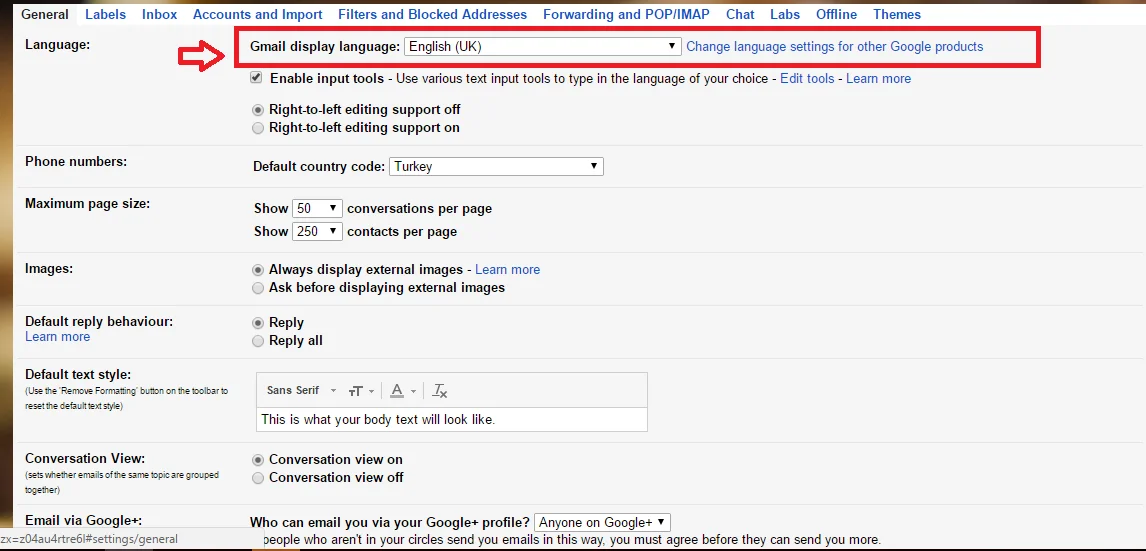
Task: Open Filters and Blocked Addresses tab
Action: click(x=433, y=15)
